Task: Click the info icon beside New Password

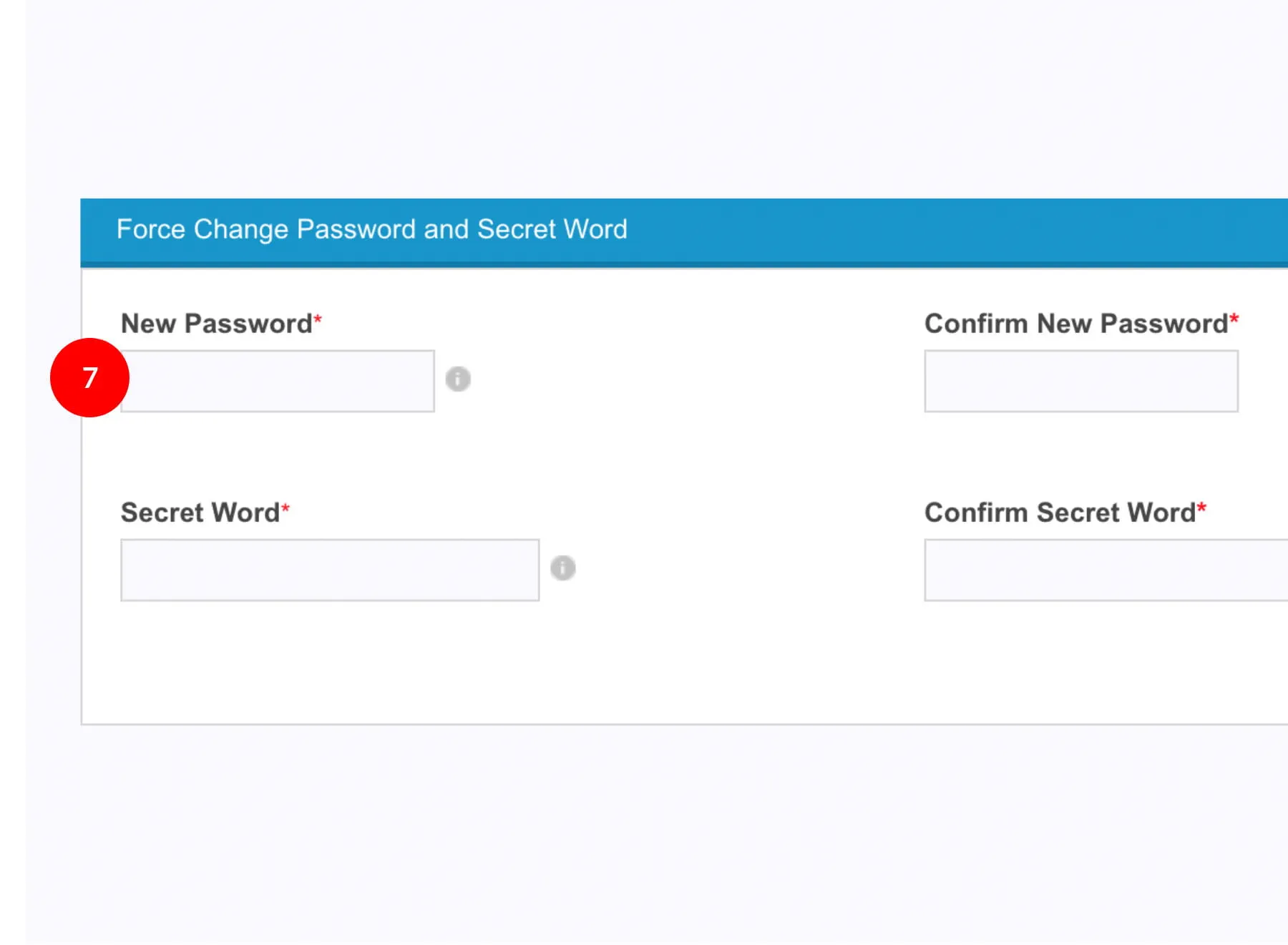Action: [458, 379]
